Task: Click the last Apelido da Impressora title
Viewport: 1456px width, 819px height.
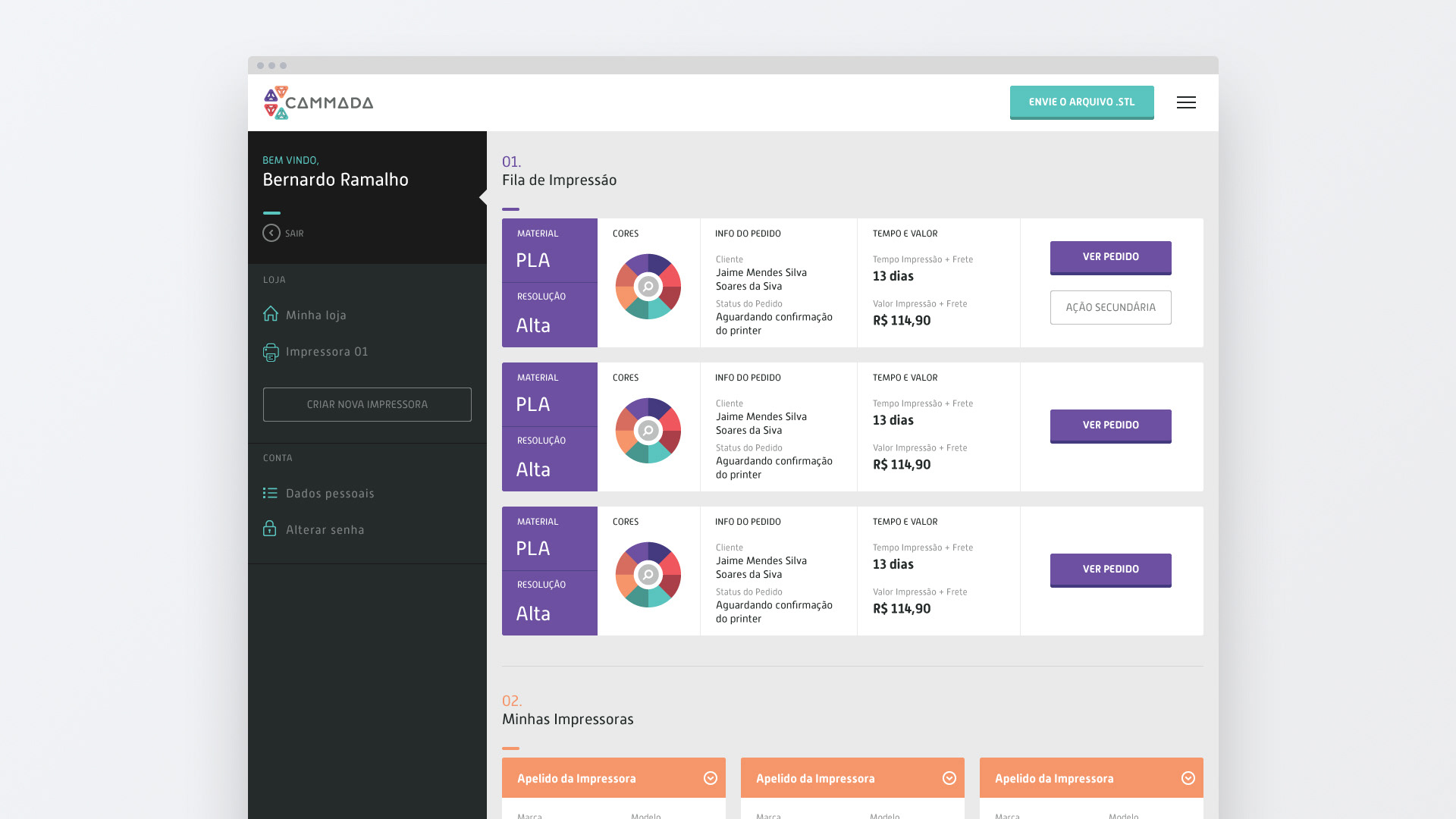Action: [1054, 779]
